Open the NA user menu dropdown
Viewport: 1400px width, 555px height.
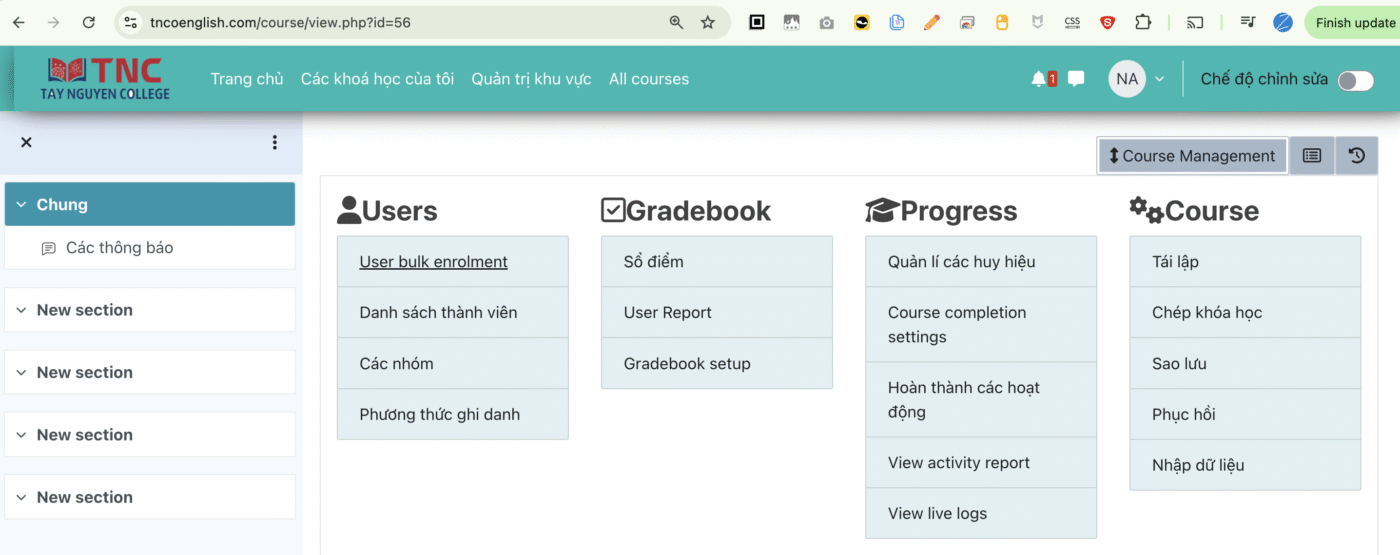(x=1137, y=79)
